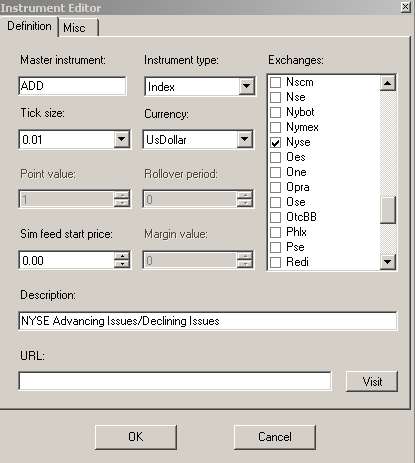Expand the Tick size dropdown
This screenshot has height=463, width=415.
[x=122, y=139]
